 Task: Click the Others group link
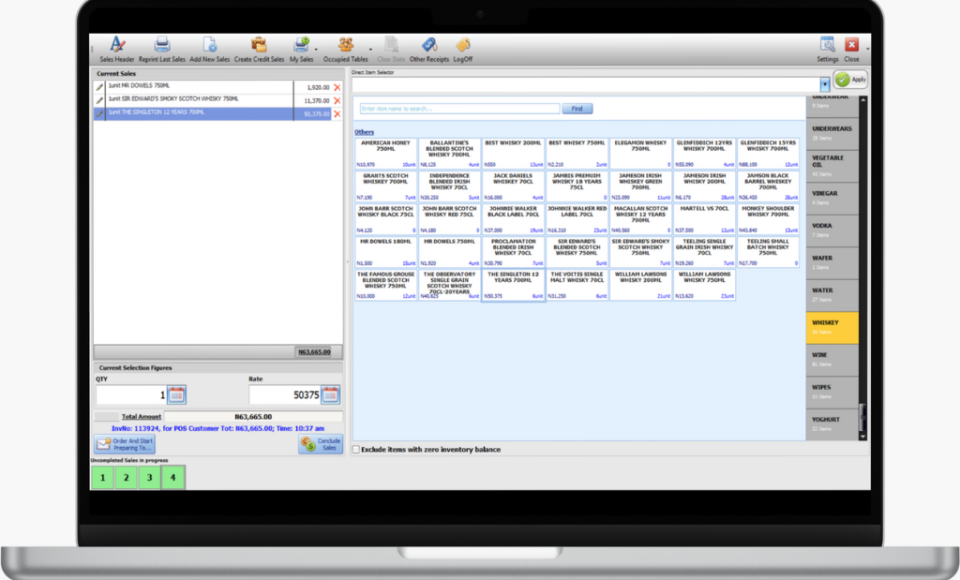364,132
